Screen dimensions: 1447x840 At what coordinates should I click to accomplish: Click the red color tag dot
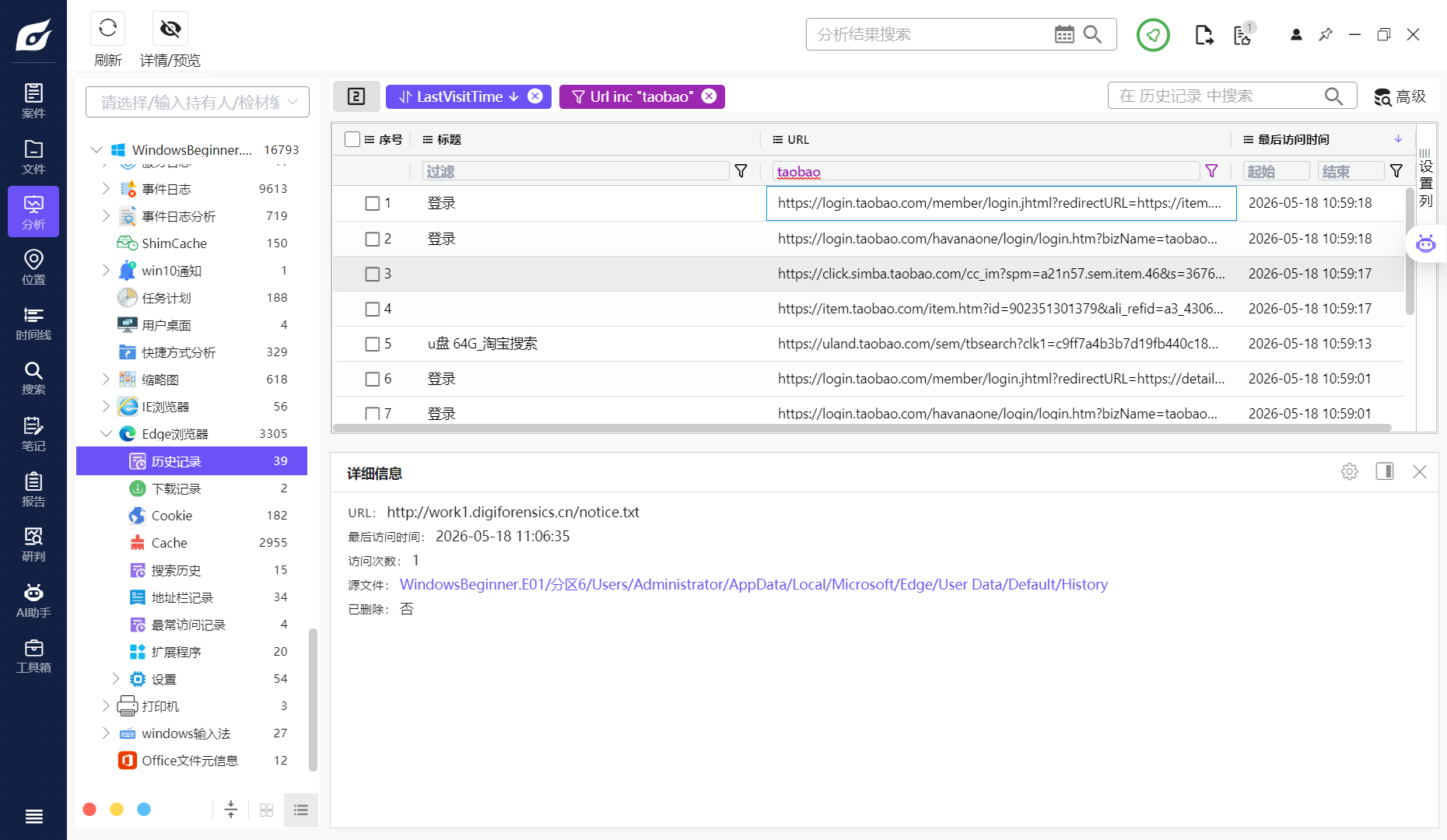tap(89, 810)
